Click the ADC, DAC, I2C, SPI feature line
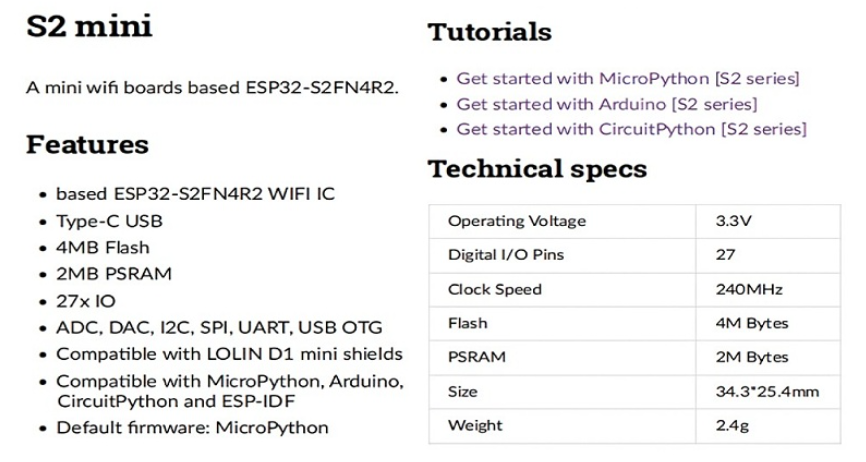Viewport: 866px width, 462px height. (219, 327)
